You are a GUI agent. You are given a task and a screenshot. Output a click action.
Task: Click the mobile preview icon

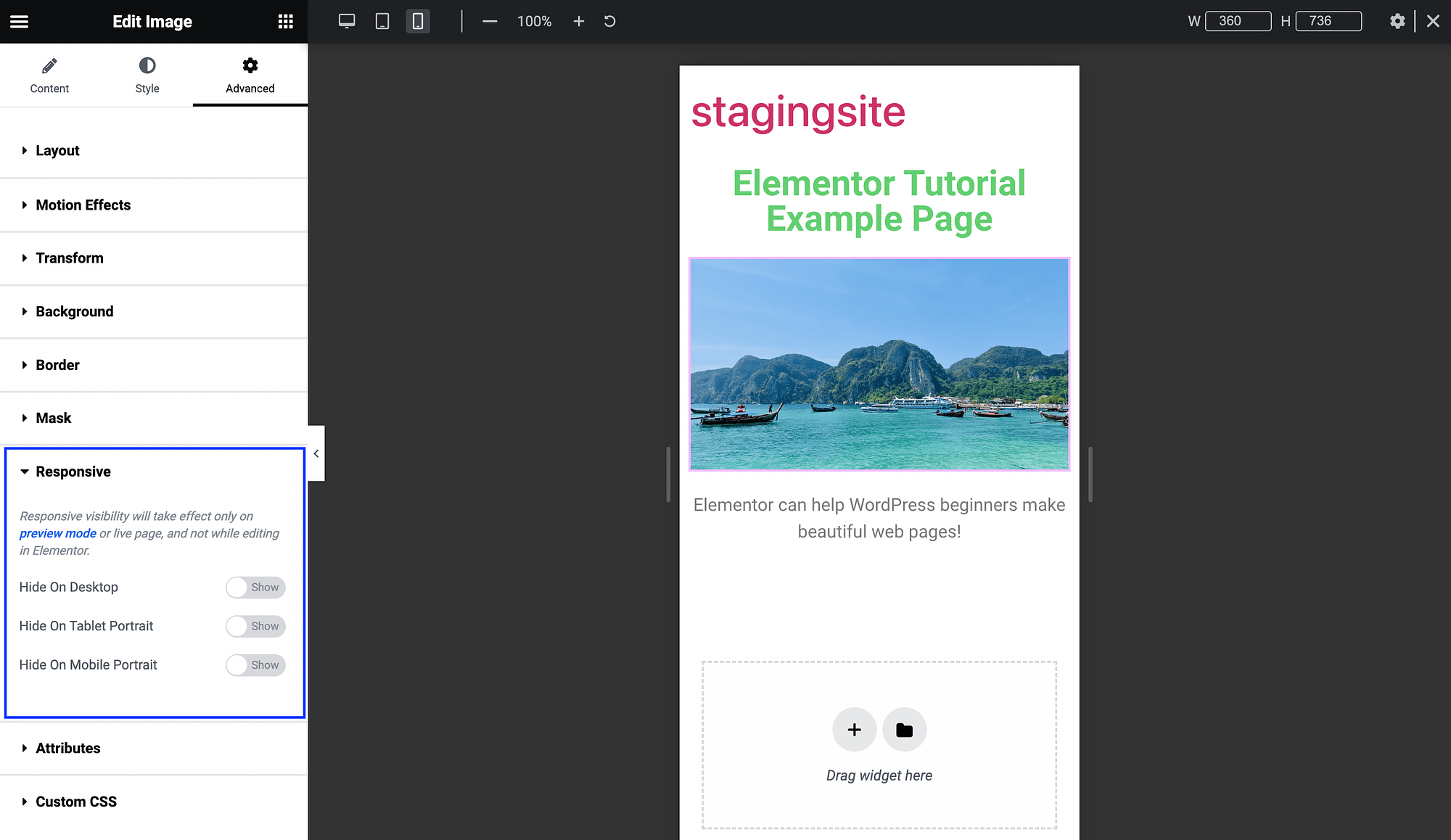417,22
